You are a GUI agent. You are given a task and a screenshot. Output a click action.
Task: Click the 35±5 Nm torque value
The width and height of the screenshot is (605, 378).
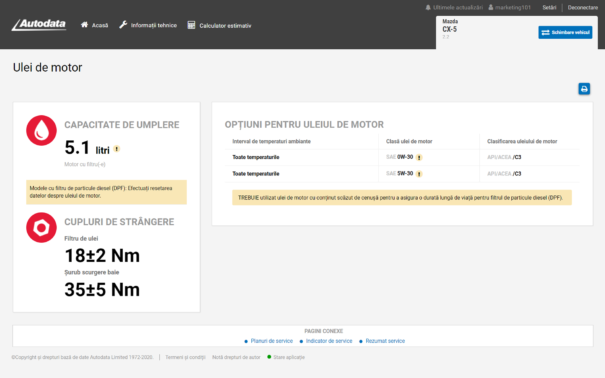pos(102,290)
